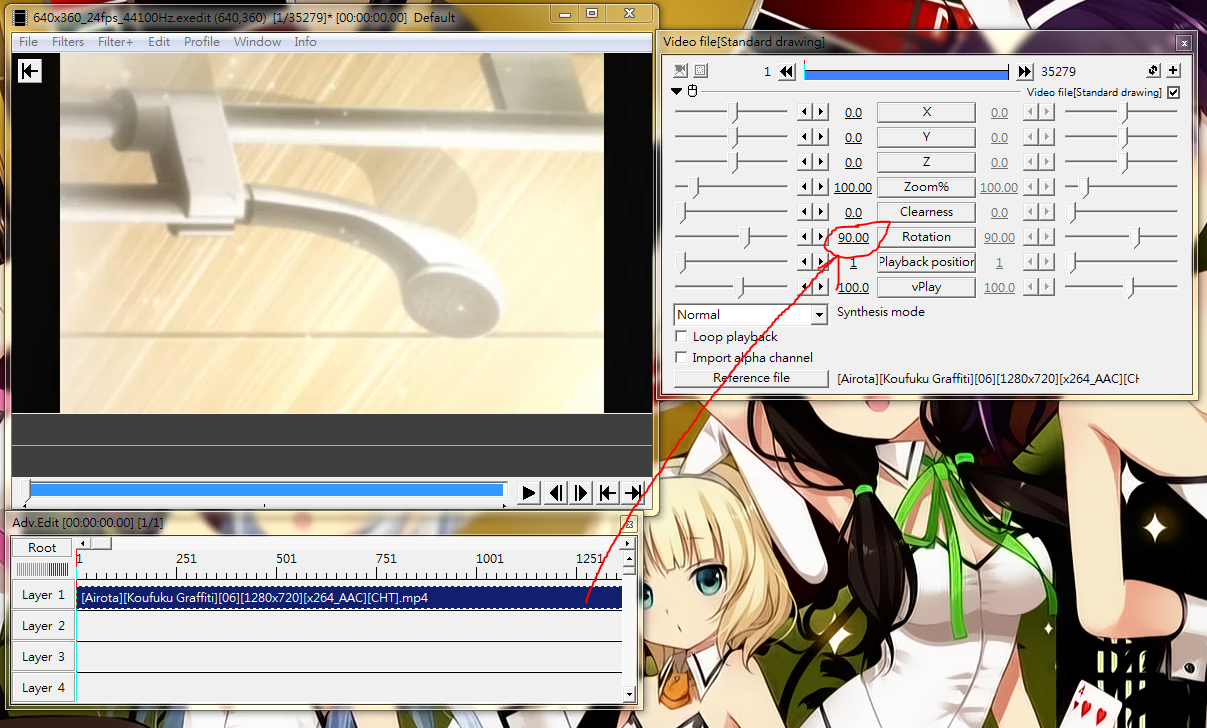Increase Clearness value with right arrow stepper
Viewport: 1207px width, 728px height.
pyautogui.click(x=821, y=212)
